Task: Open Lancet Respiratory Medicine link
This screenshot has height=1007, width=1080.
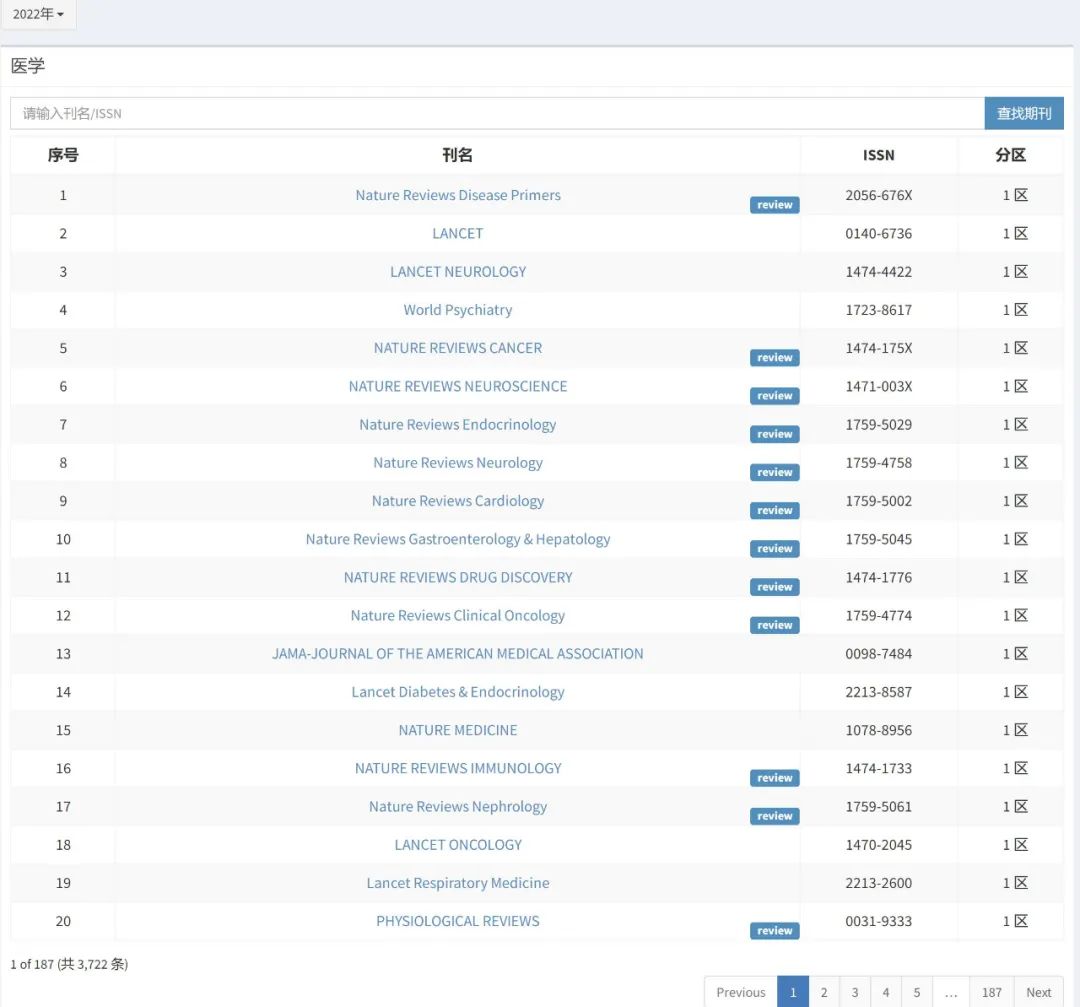Action: coord(457,883)
